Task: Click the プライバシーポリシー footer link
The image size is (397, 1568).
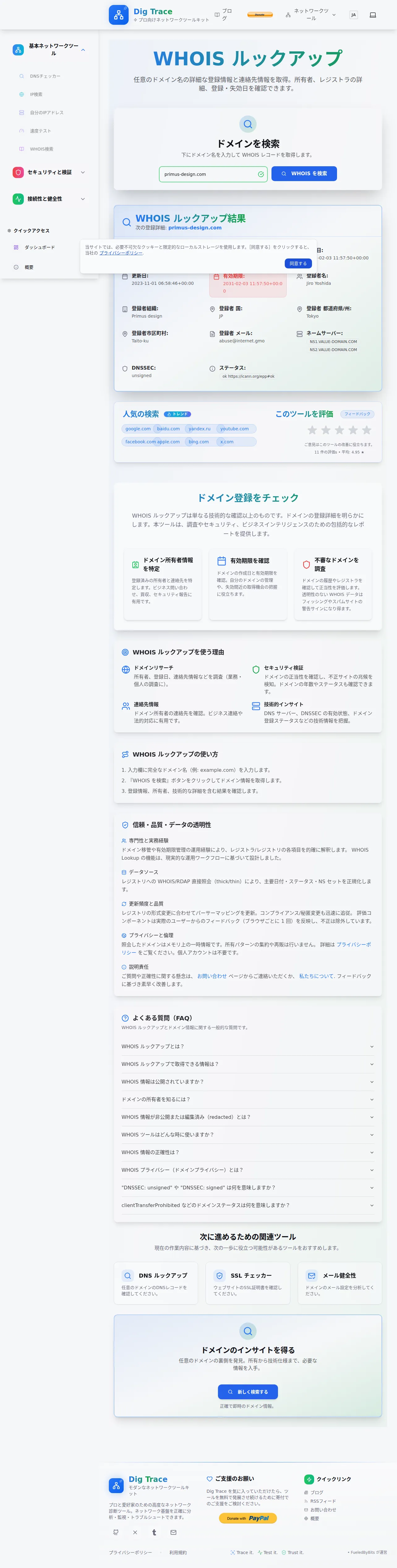Action: (x=131, y=1552)
